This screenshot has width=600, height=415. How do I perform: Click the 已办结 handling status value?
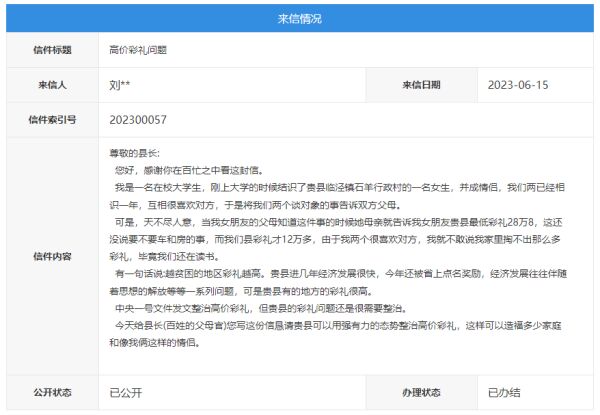[x=505, y=392]
